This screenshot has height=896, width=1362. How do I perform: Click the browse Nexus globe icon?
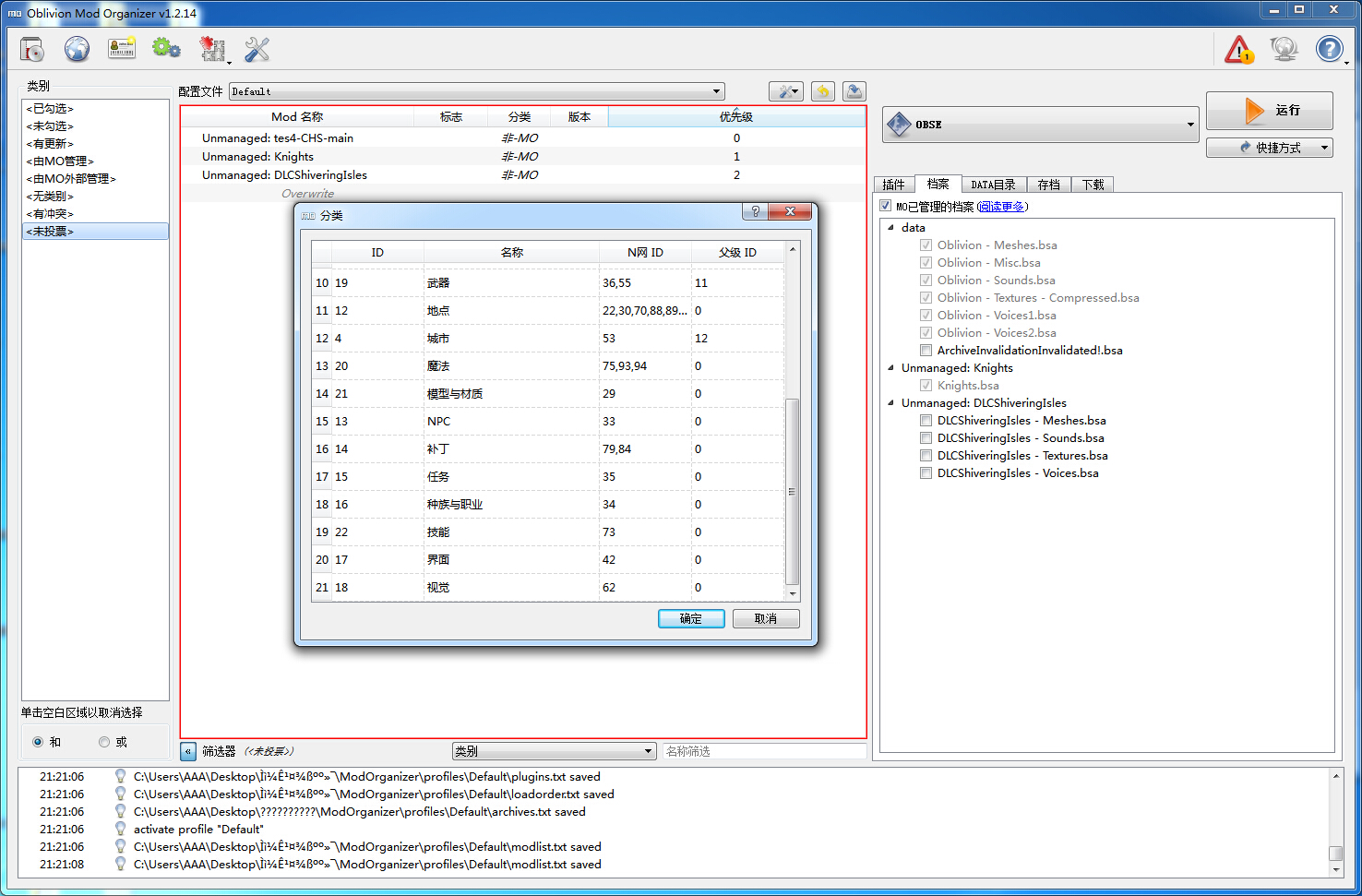tap(78, 49)
